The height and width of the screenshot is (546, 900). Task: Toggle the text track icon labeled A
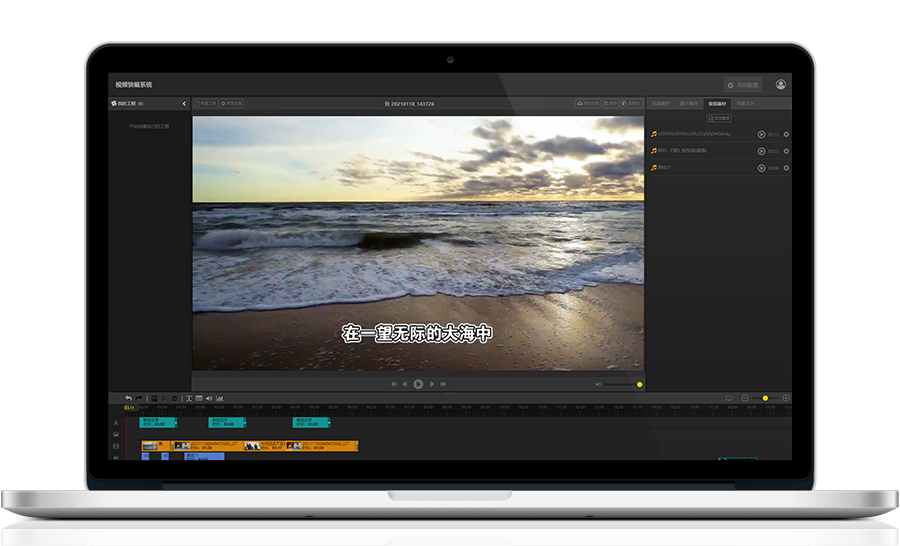(x=116, y=423)
